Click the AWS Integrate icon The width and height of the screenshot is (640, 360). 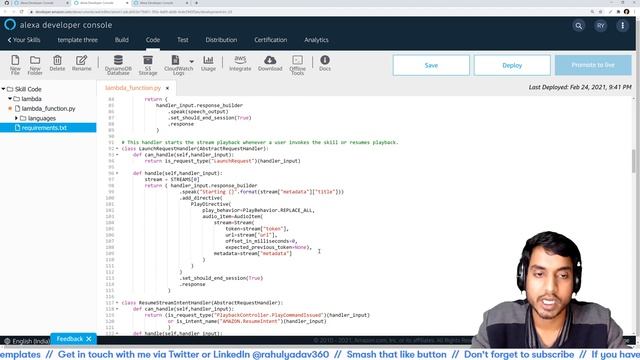click(x=240, y=63)
